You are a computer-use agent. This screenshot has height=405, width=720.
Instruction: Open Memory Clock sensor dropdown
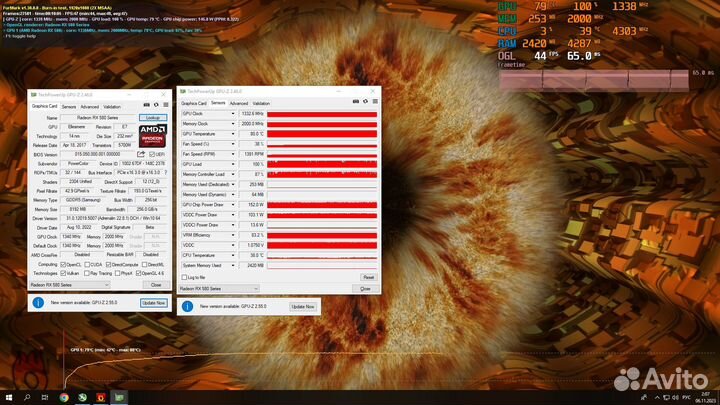[x=232, y=124]
